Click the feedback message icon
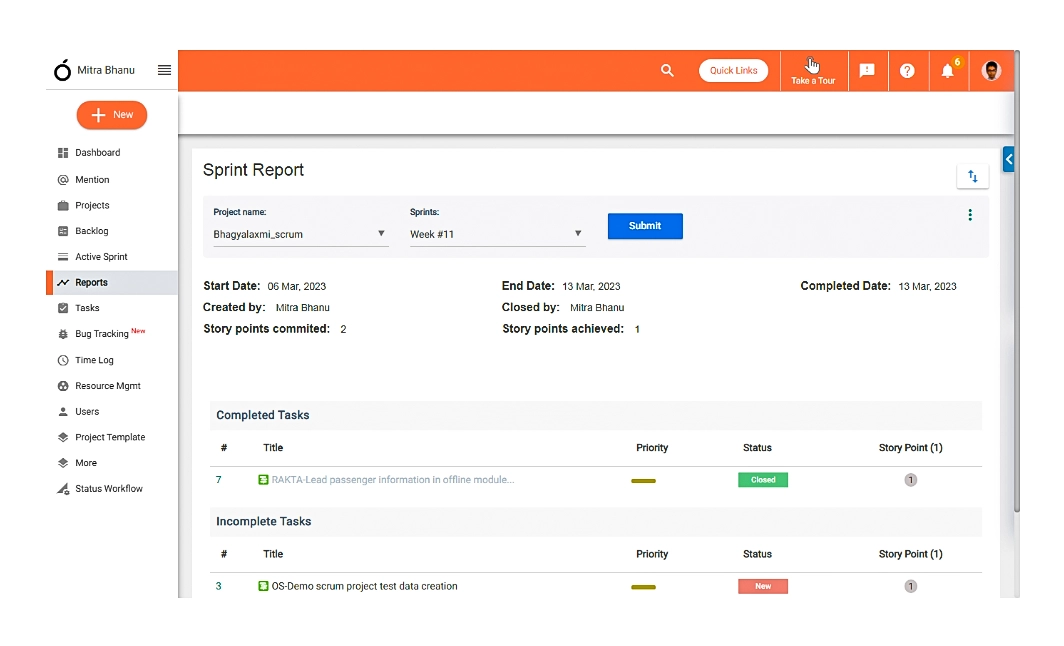 (x=867, y=70)
